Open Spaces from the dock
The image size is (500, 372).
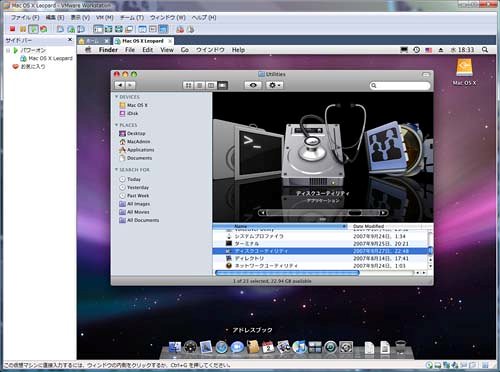pos(315,347)
